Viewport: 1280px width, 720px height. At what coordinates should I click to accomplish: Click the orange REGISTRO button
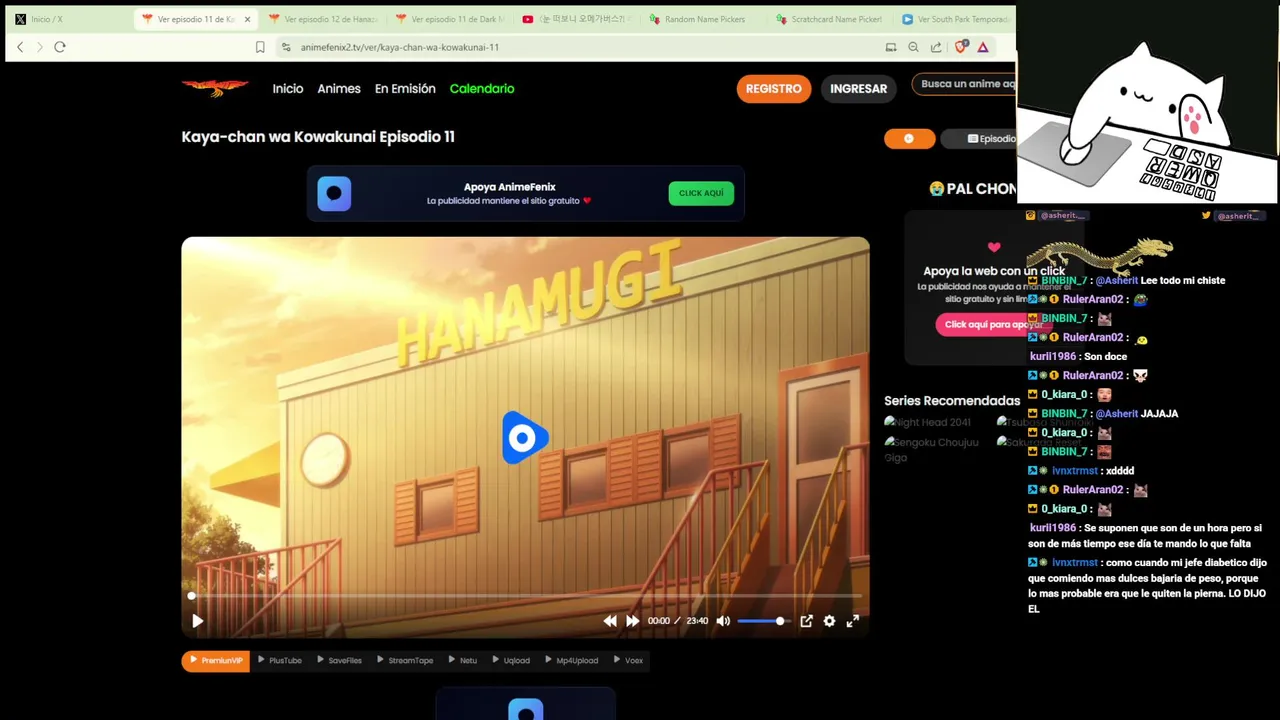coord(774,89)
